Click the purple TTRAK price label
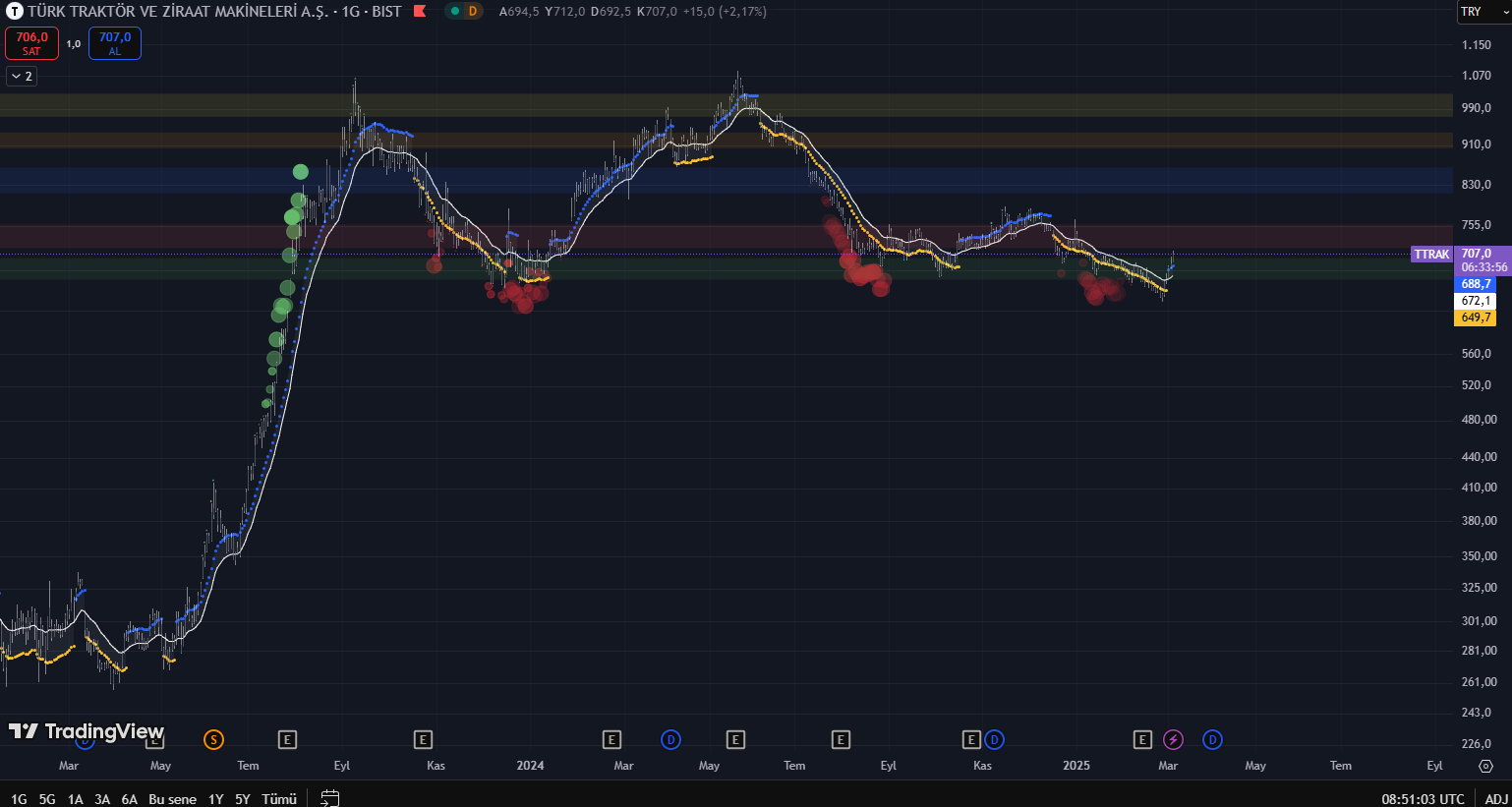The image size is (1512, 807). (1431, 255)
